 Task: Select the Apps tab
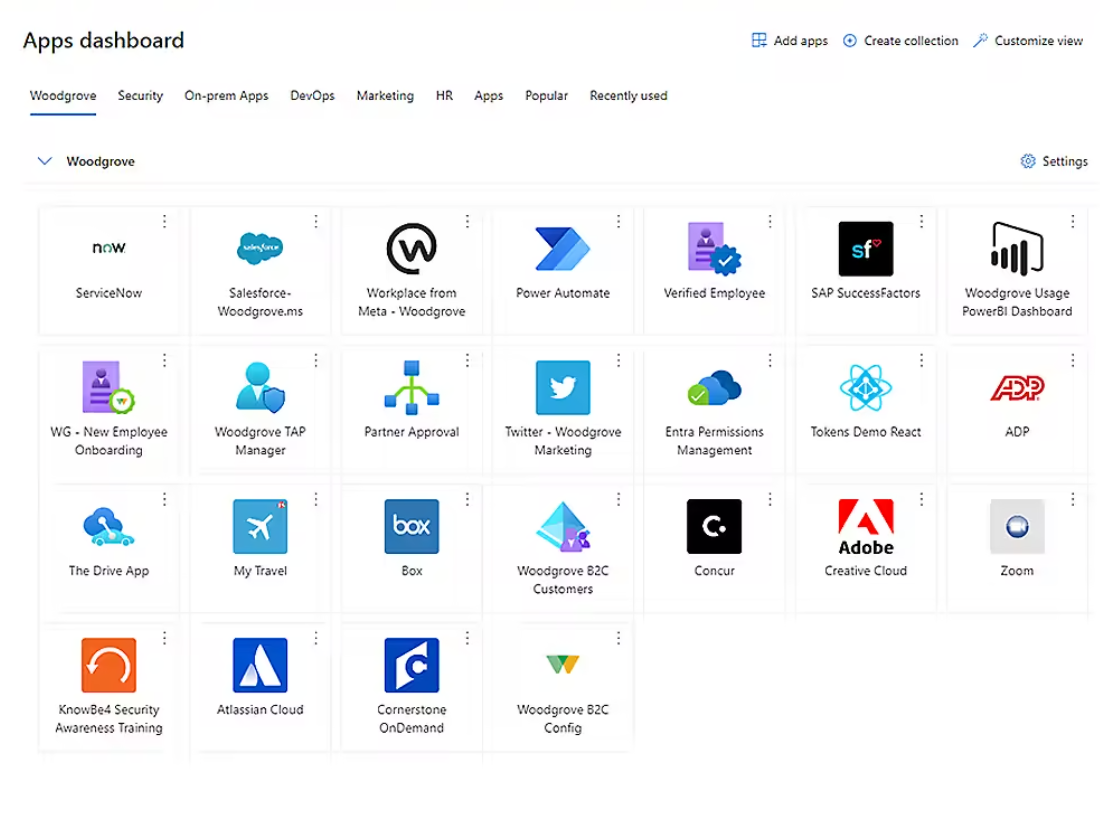(488, 96)
